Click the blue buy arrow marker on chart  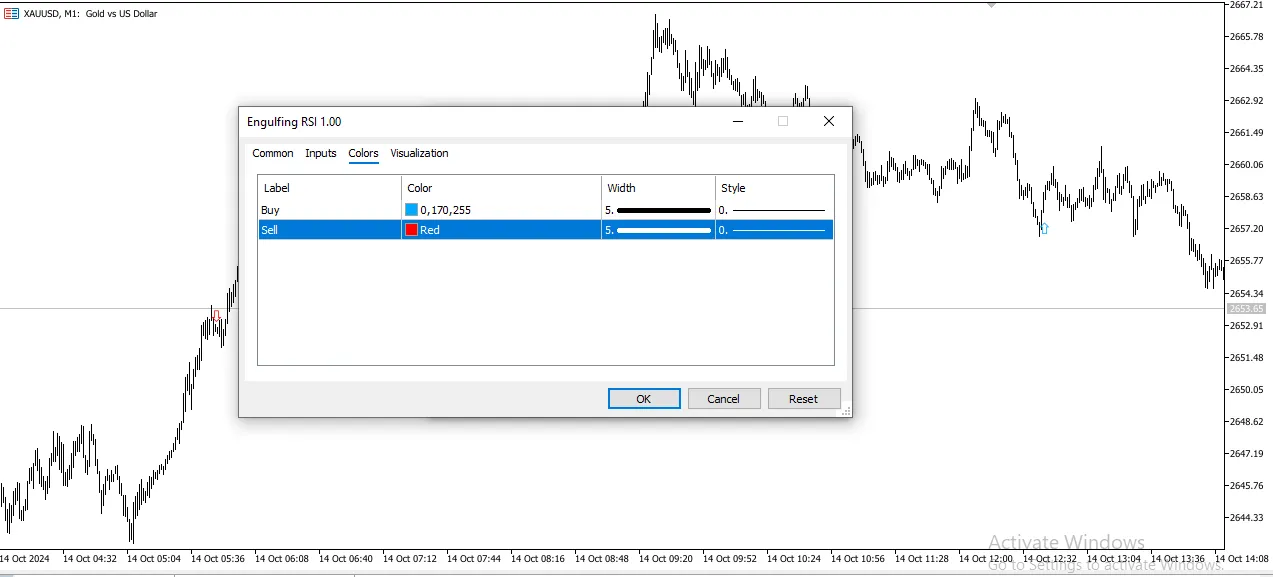point(1044,229)
